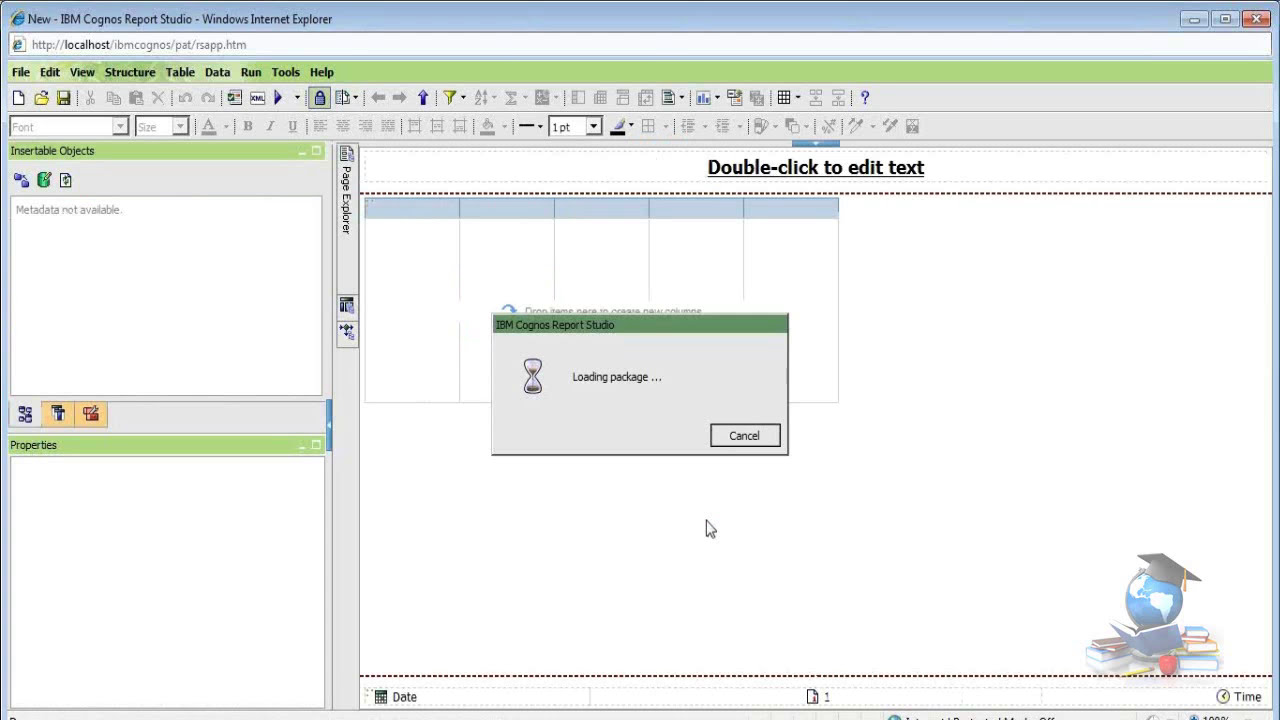Image resolution: width=1280 pixels, height=720 pixels.
Task: Click the browser address bar URL
Action: (139, 45)
